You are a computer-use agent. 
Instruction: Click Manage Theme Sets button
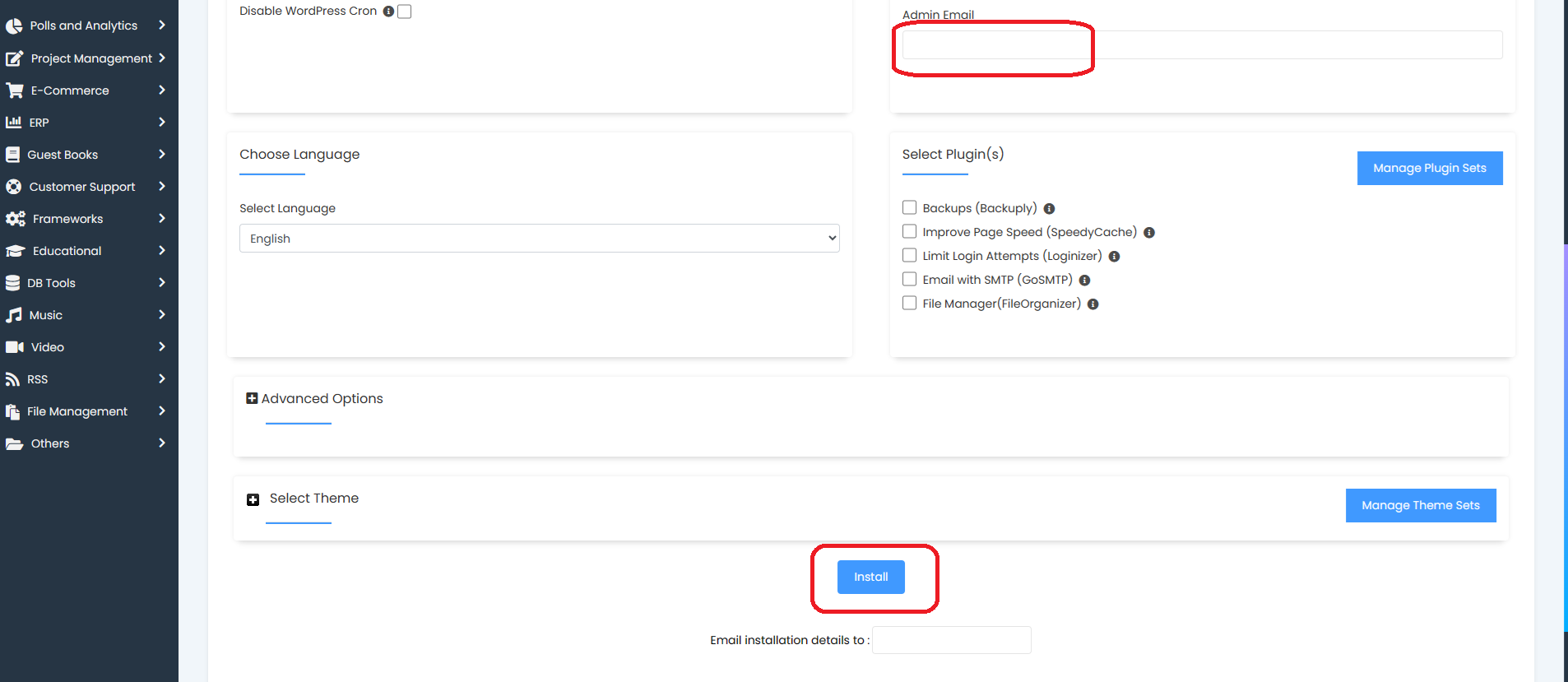[1421, 505]
